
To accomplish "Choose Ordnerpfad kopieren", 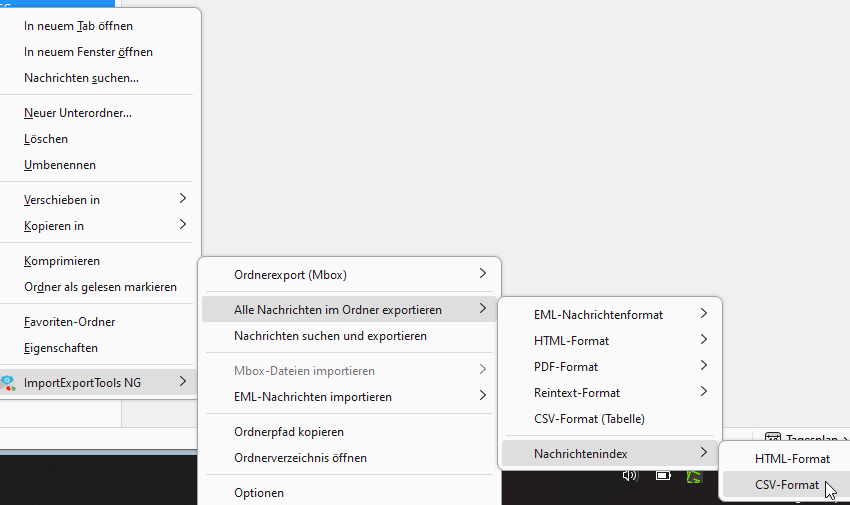I will [x=288, y=432].
